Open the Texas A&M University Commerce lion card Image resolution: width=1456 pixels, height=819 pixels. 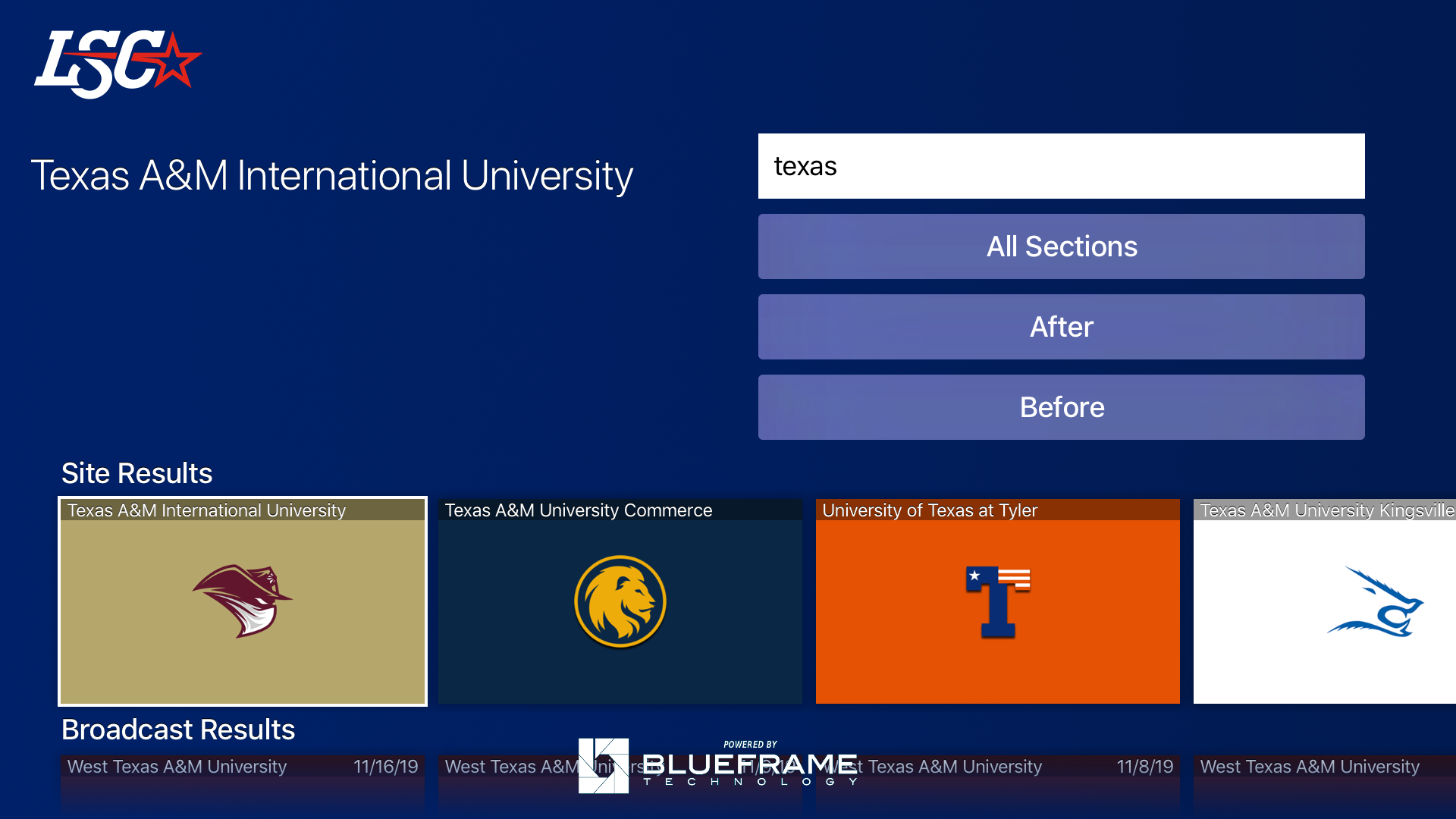(620, 601)
